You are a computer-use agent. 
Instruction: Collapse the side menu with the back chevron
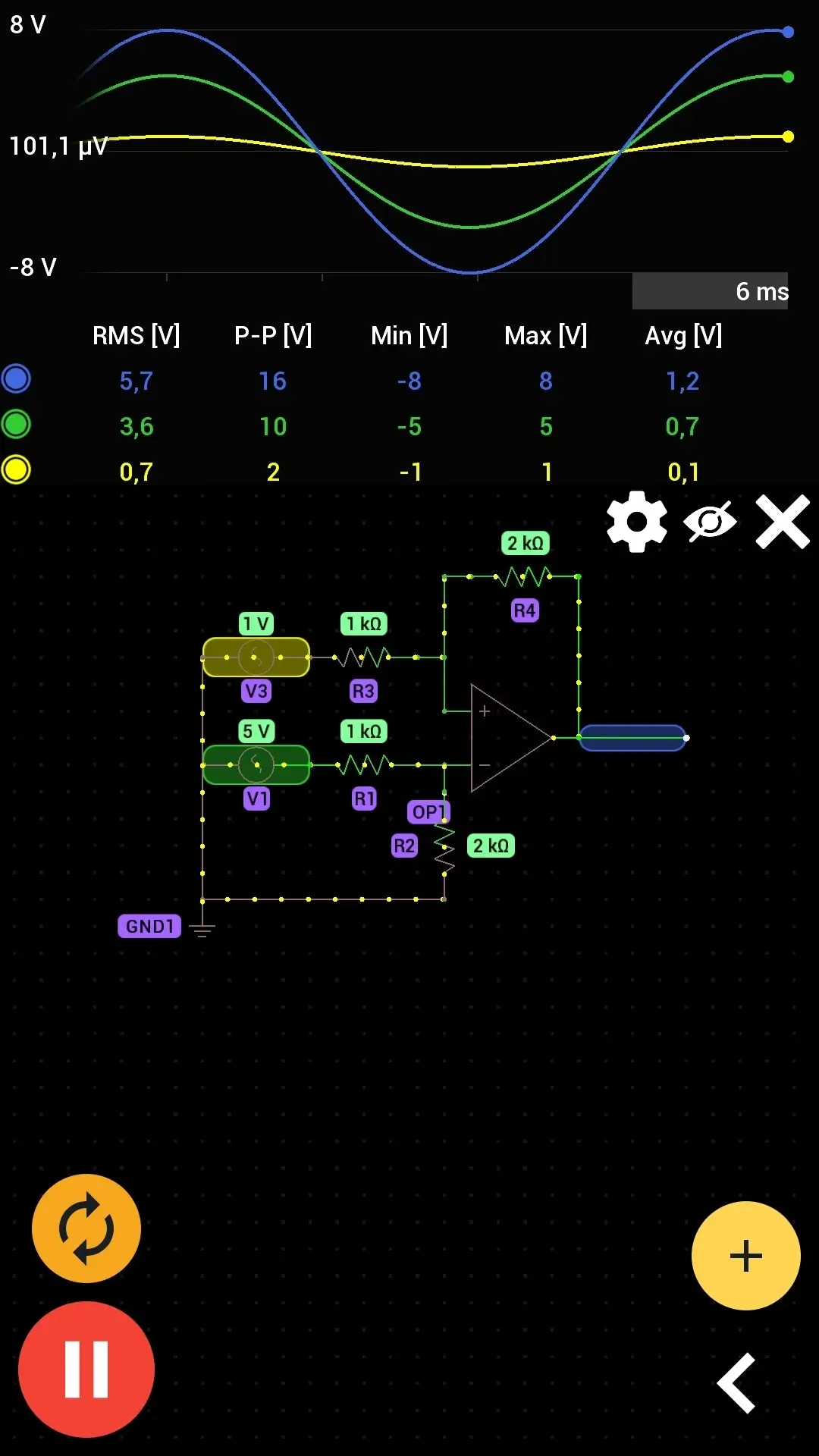click(737, 1383)
